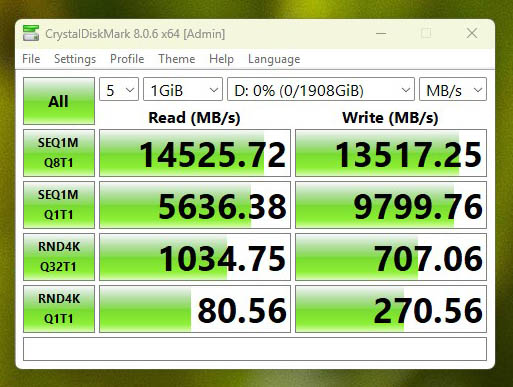This screenshot has width=513, height=387.
Task: Open the 1GiB test size dropdown
Action: tap(183, 89)
